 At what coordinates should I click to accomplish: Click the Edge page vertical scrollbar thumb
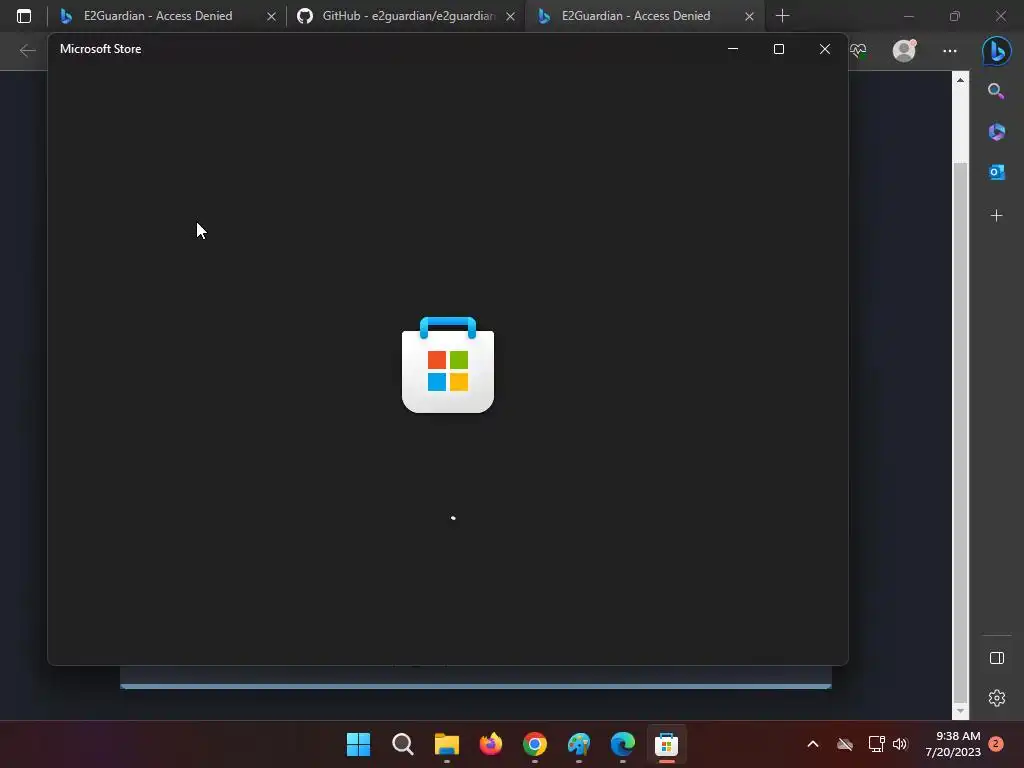tap(960, 431)
